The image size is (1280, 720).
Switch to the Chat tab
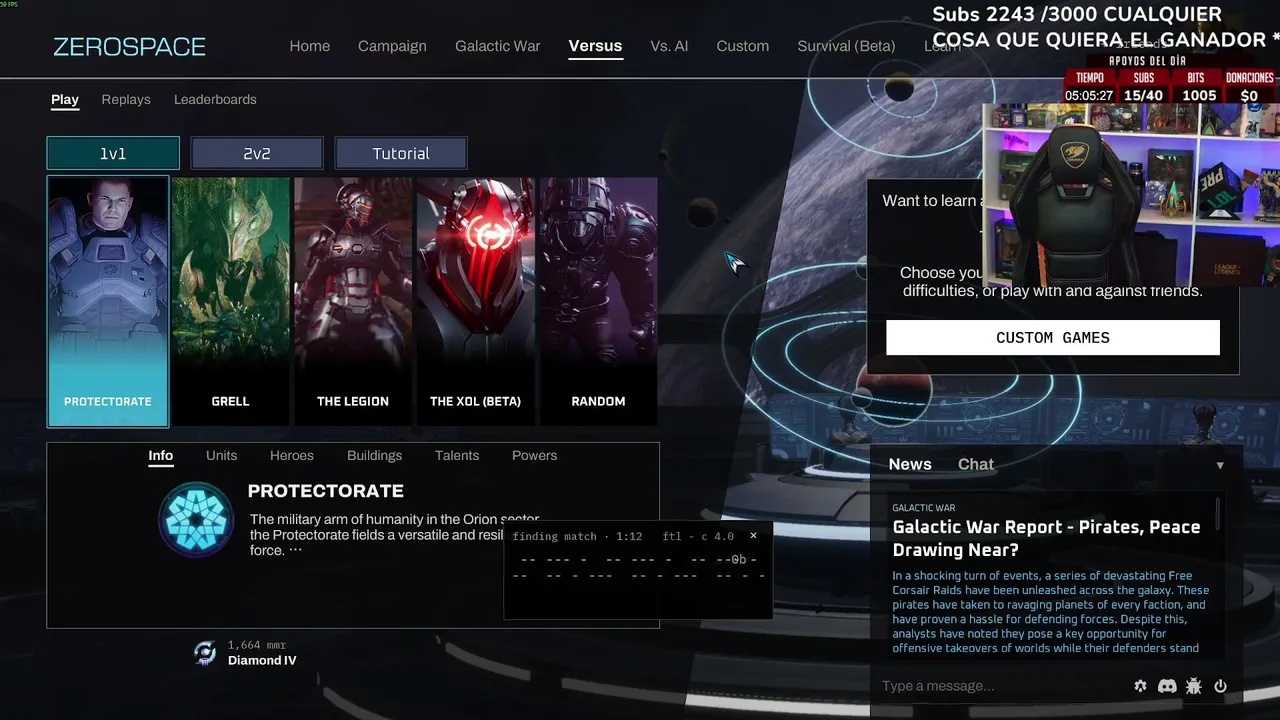(x=975, y=464)
